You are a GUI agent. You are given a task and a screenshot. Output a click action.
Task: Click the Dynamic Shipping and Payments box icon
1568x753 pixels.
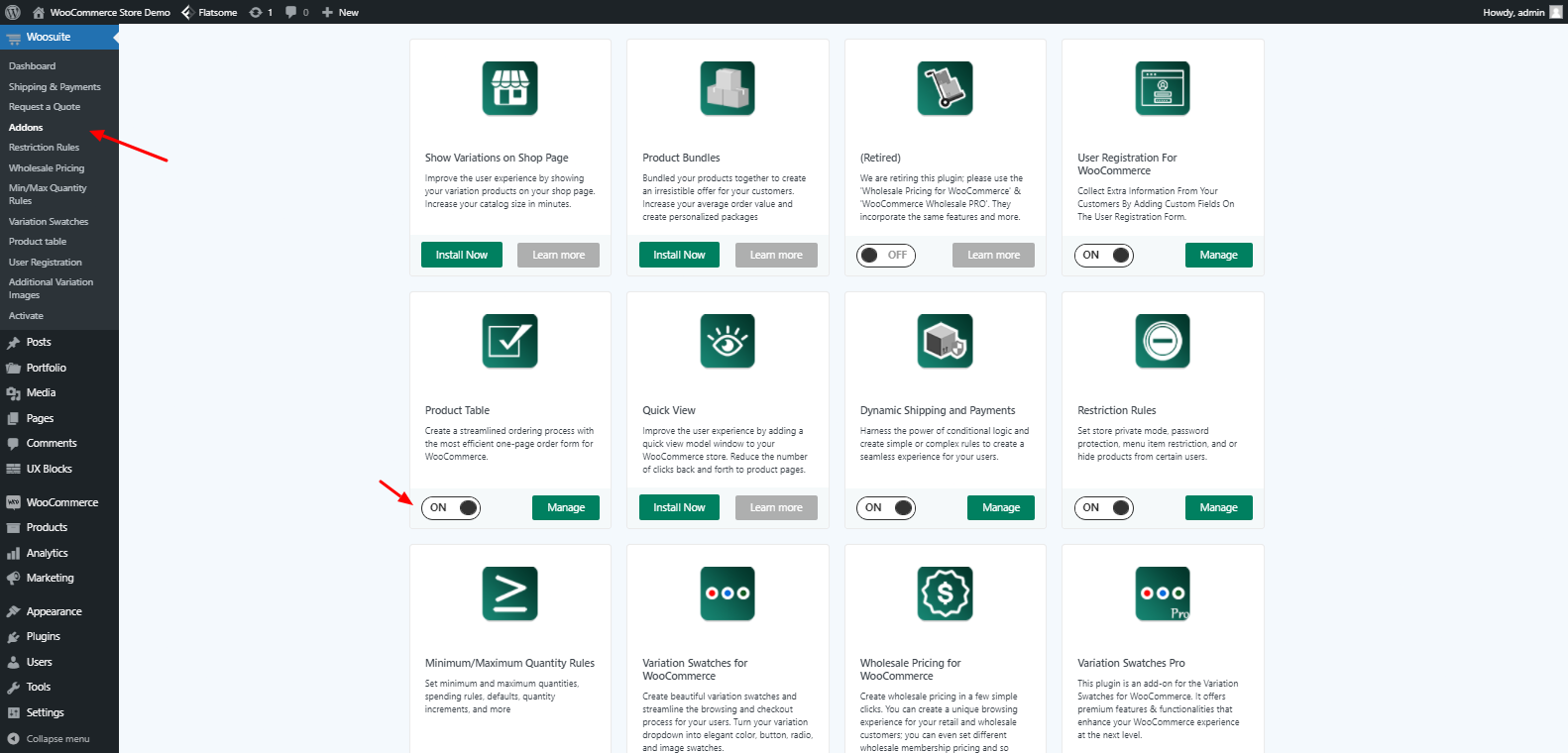[946, 341]
